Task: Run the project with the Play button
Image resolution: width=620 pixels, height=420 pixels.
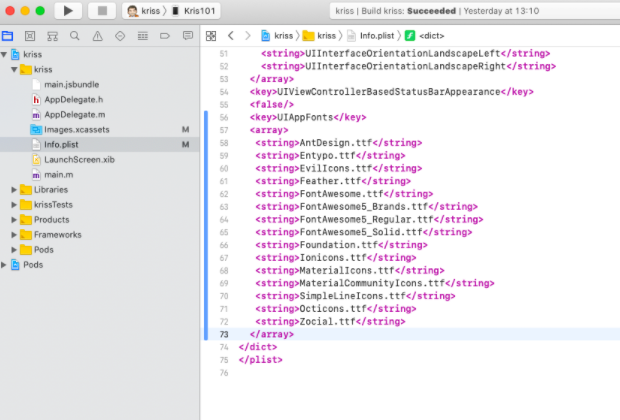Action: tap(68, 11)
